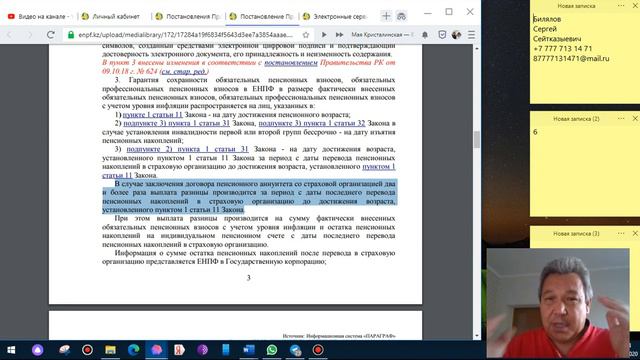Open the blue phone app taskbar icon
The image size is (640, 360).
(226, 350)
